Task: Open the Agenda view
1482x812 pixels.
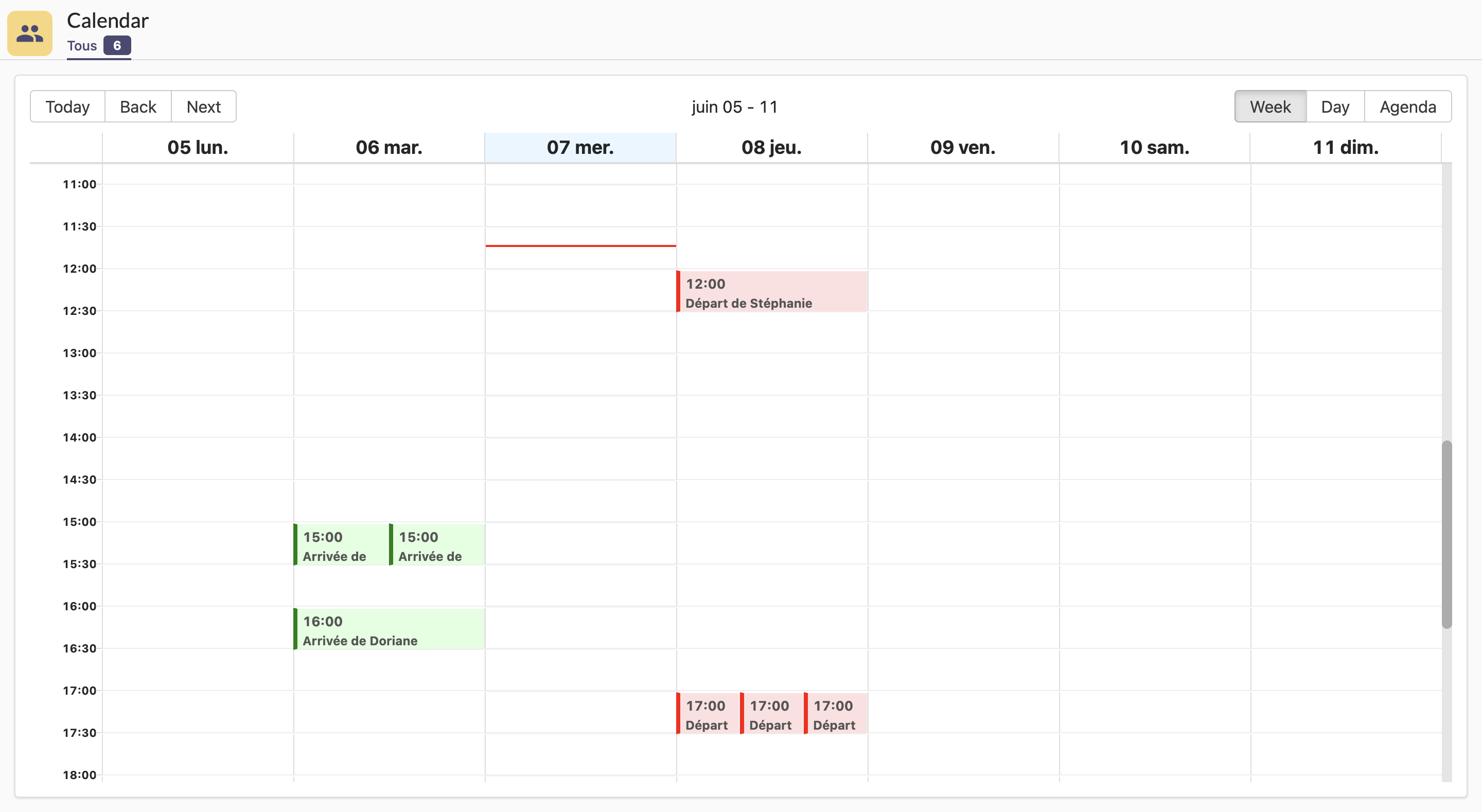Action: click(1407, 107)
